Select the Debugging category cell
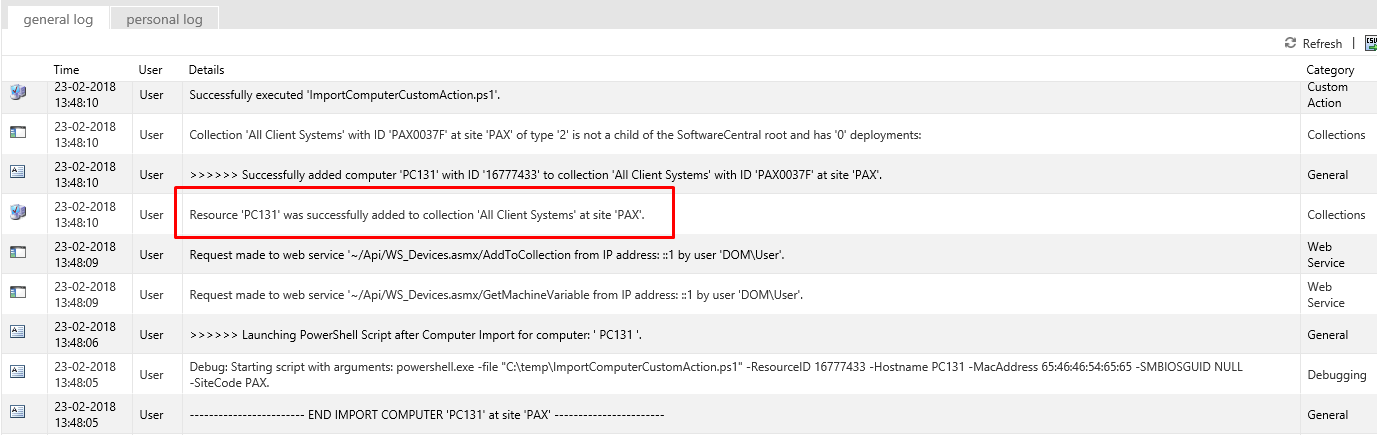This screenshot has width=1377, height=435. pos(1336,375)
